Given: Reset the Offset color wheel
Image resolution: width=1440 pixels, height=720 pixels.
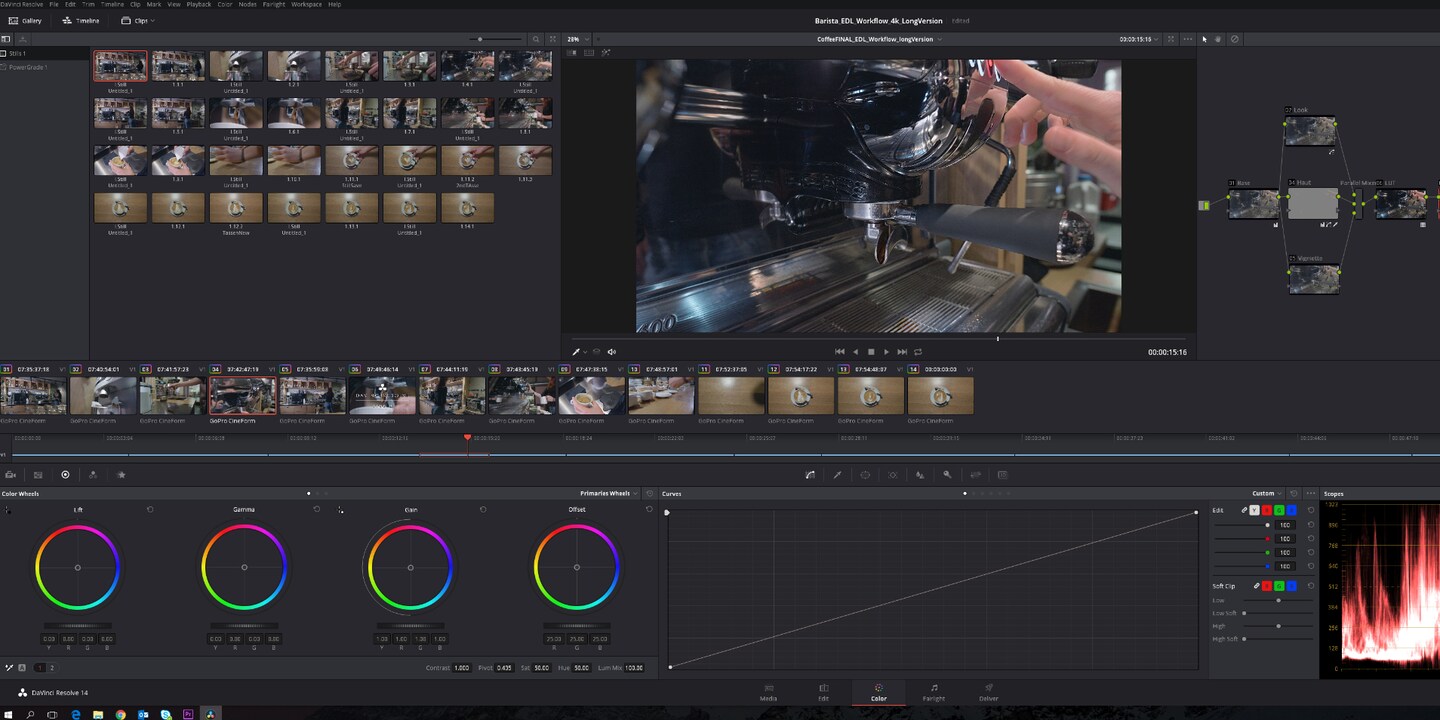Looking at the screenshot, I should 649,509.
